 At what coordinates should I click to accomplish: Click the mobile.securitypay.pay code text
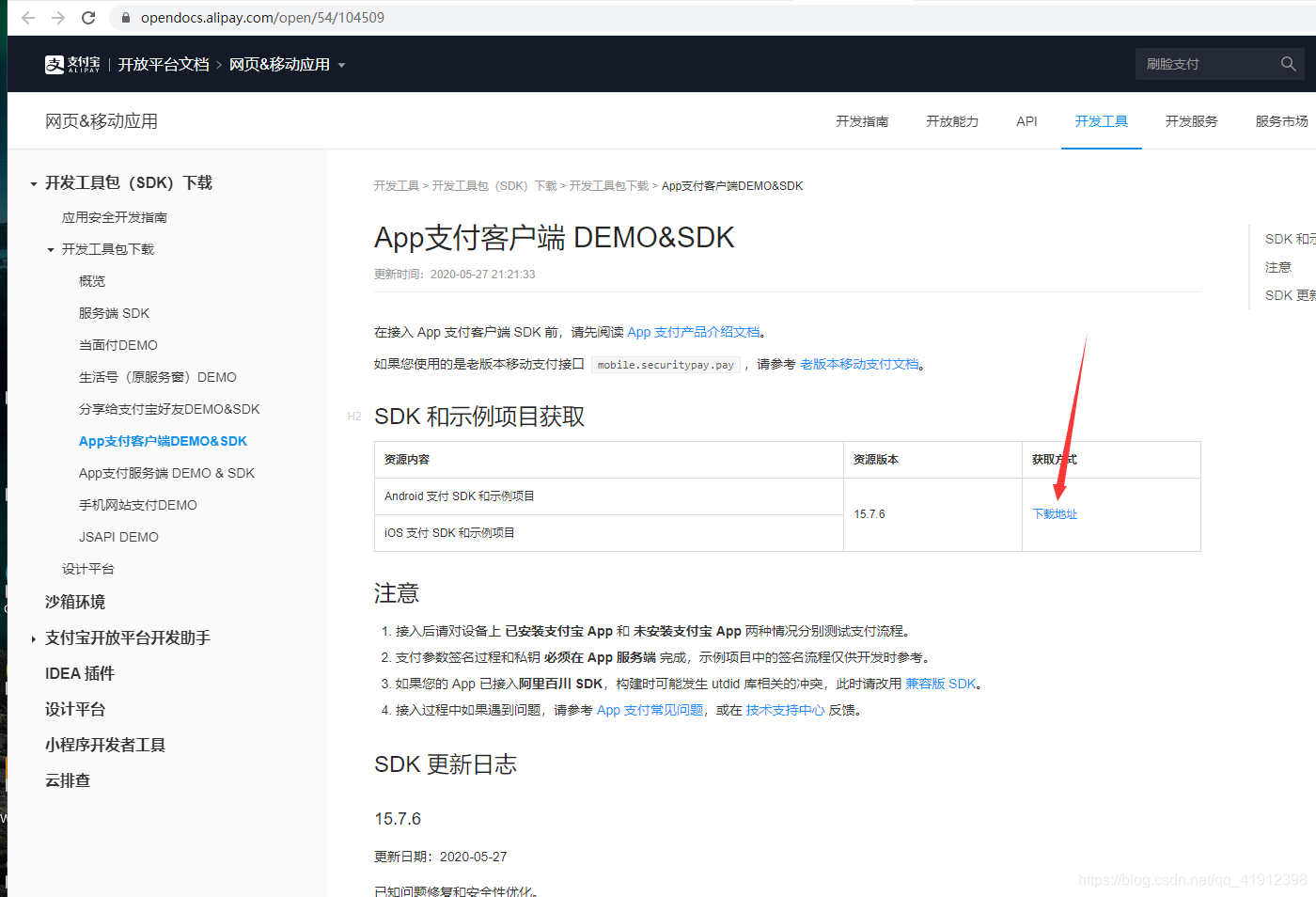pos(666,365)
